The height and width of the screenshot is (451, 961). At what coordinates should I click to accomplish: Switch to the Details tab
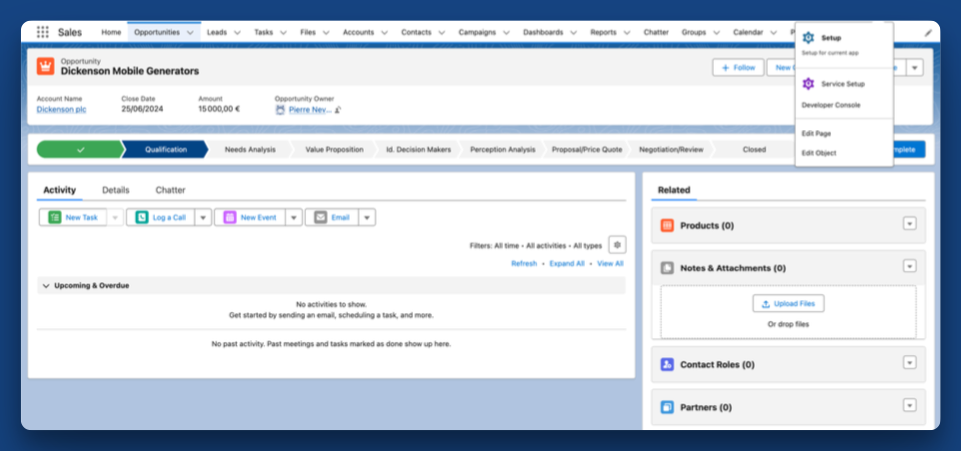point(116,191)
